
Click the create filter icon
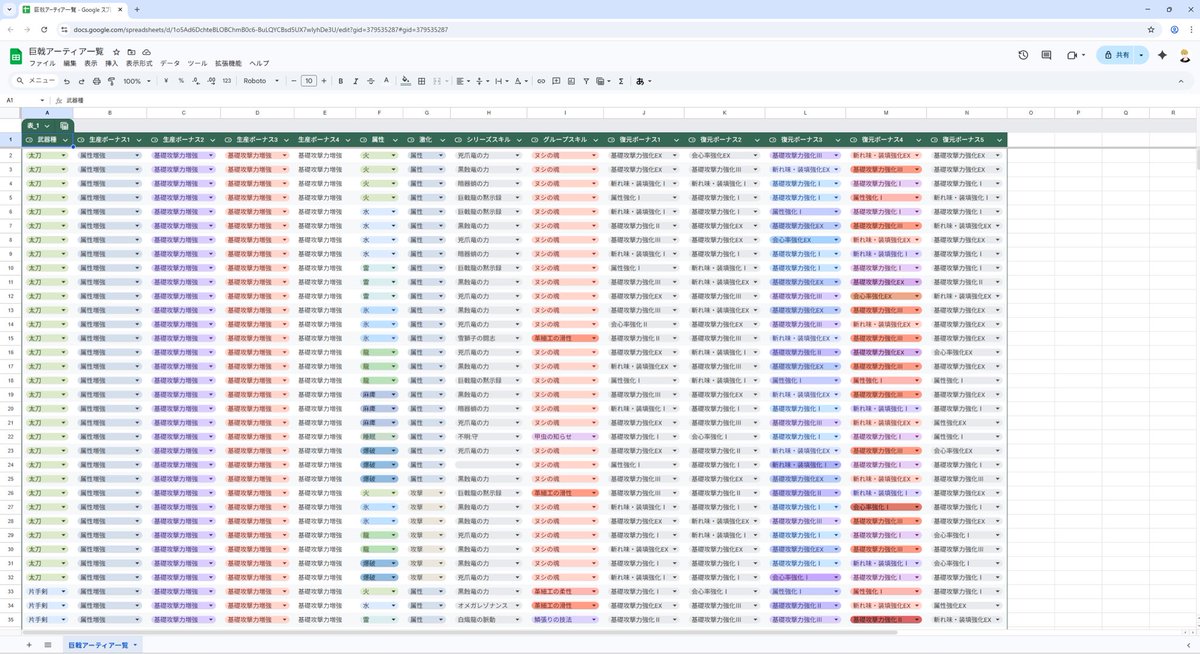click(586, 81)
